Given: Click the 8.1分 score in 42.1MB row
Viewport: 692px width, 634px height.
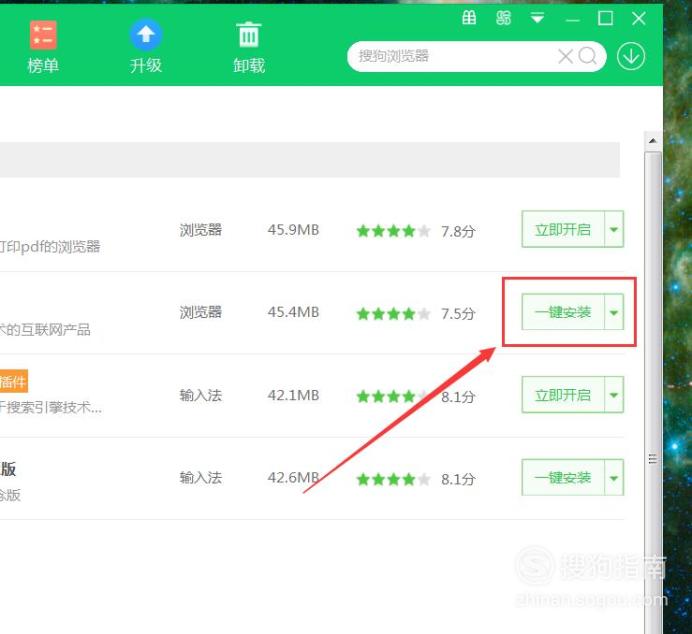Looking at the screenshot, I should [x=458, y=397].
